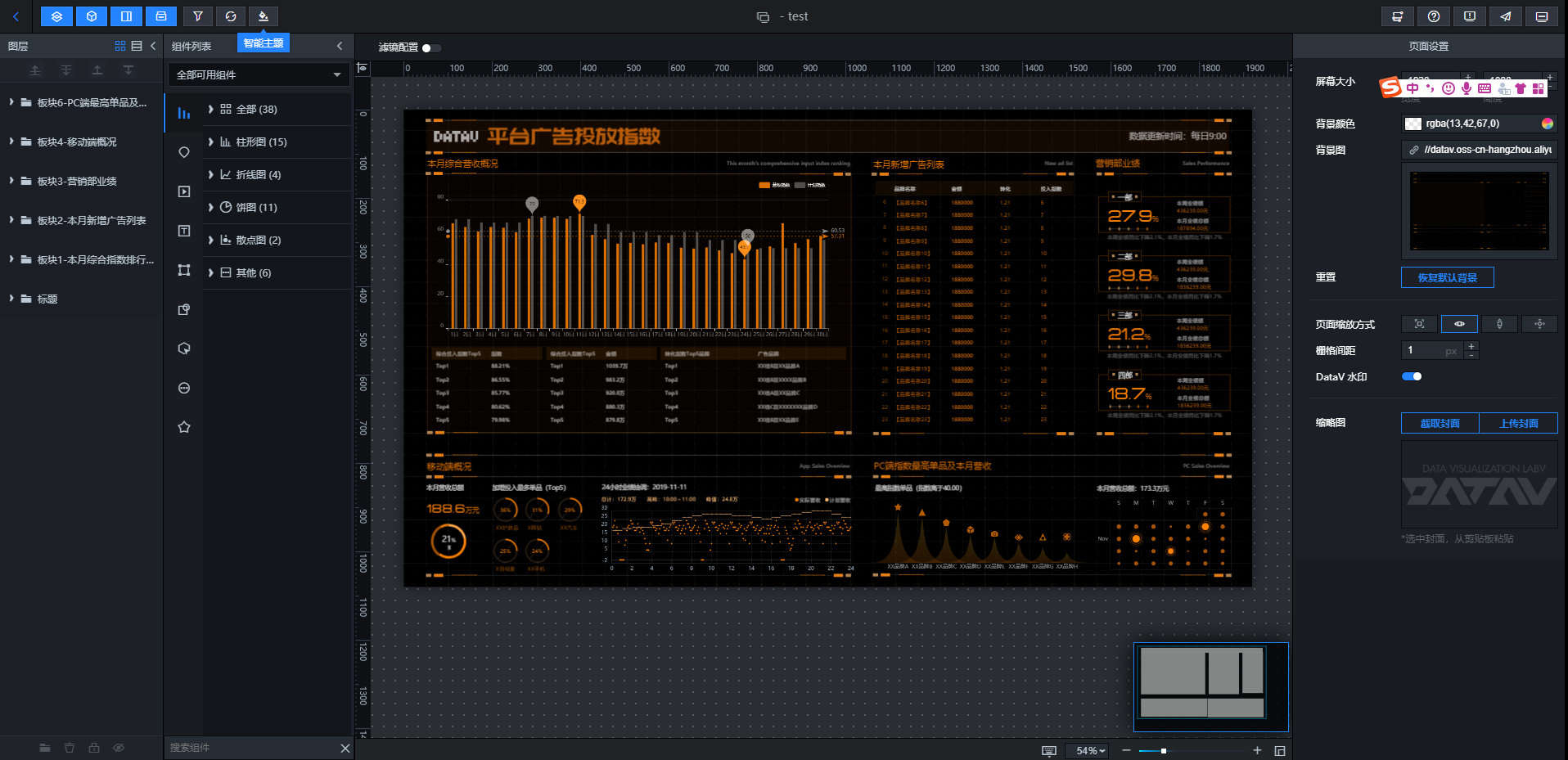Select the media components play icon

184,191
